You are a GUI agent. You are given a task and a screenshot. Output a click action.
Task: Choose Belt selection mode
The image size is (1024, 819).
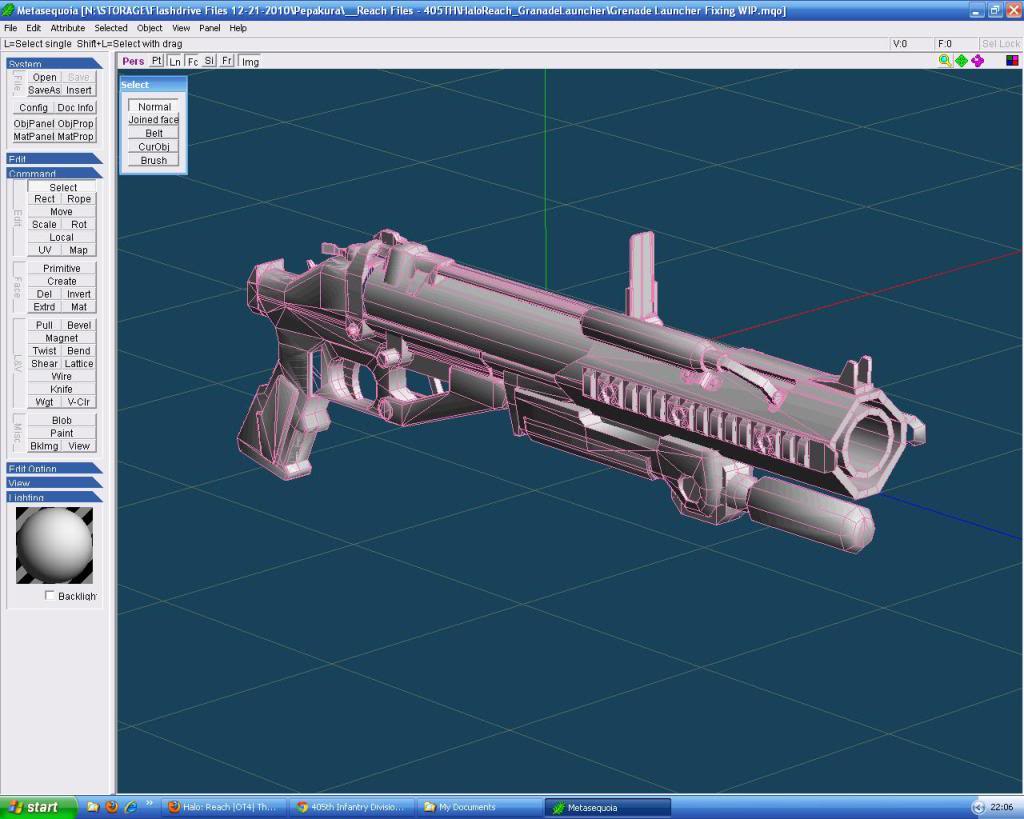(153, 133)
